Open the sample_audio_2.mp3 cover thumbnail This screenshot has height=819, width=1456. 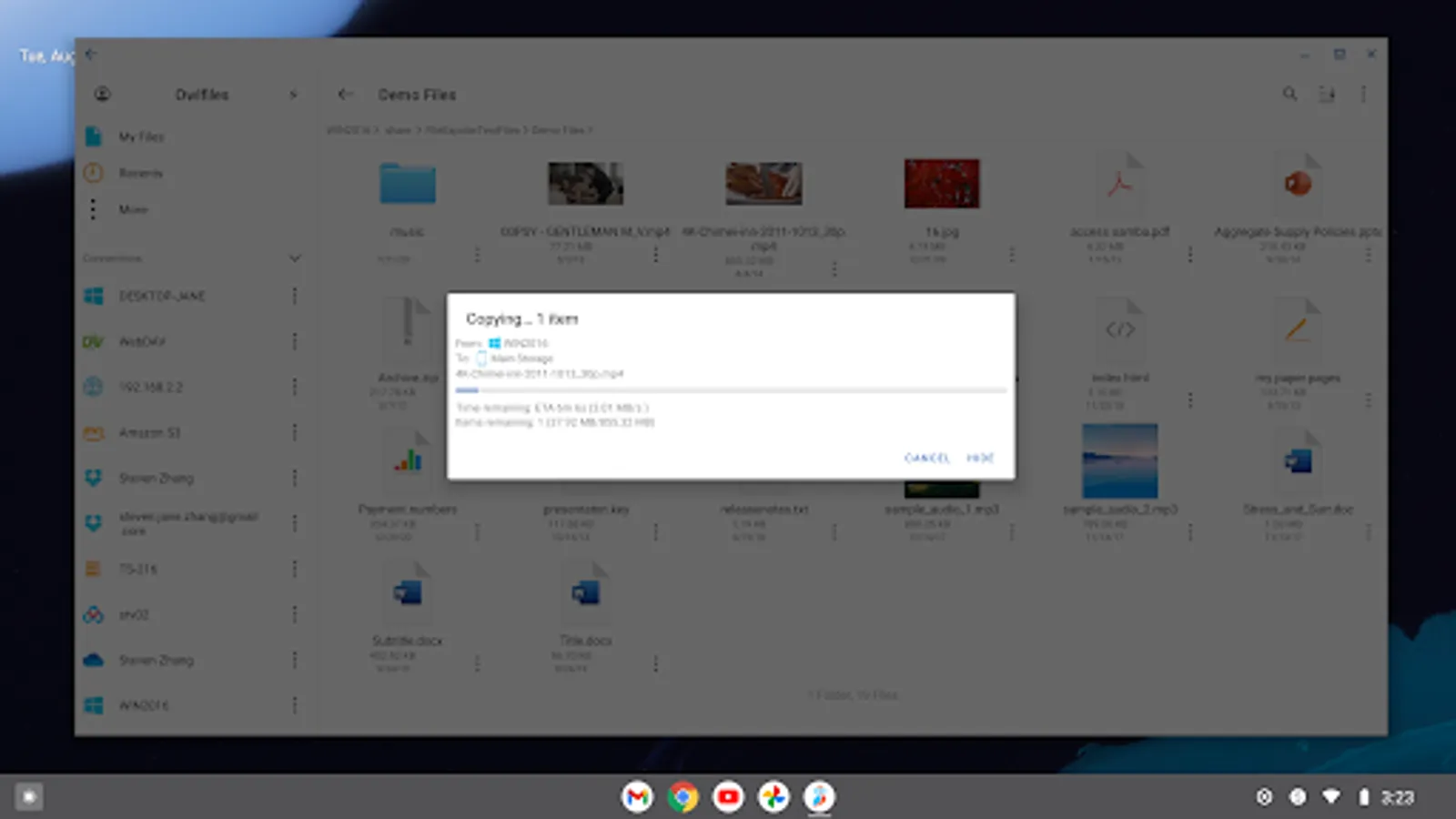(x=1120, y=460)
